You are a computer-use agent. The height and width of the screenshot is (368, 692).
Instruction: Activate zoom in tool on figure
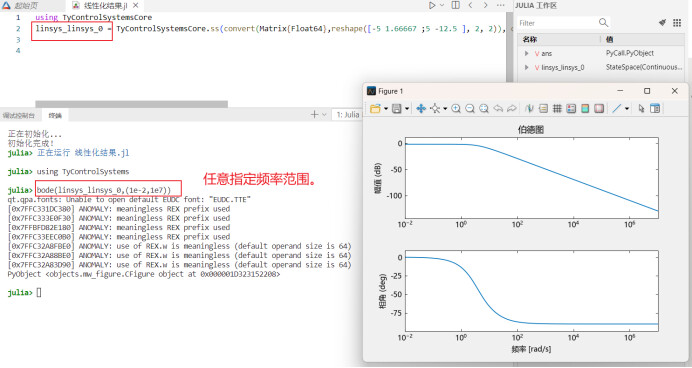click(456, 109)
